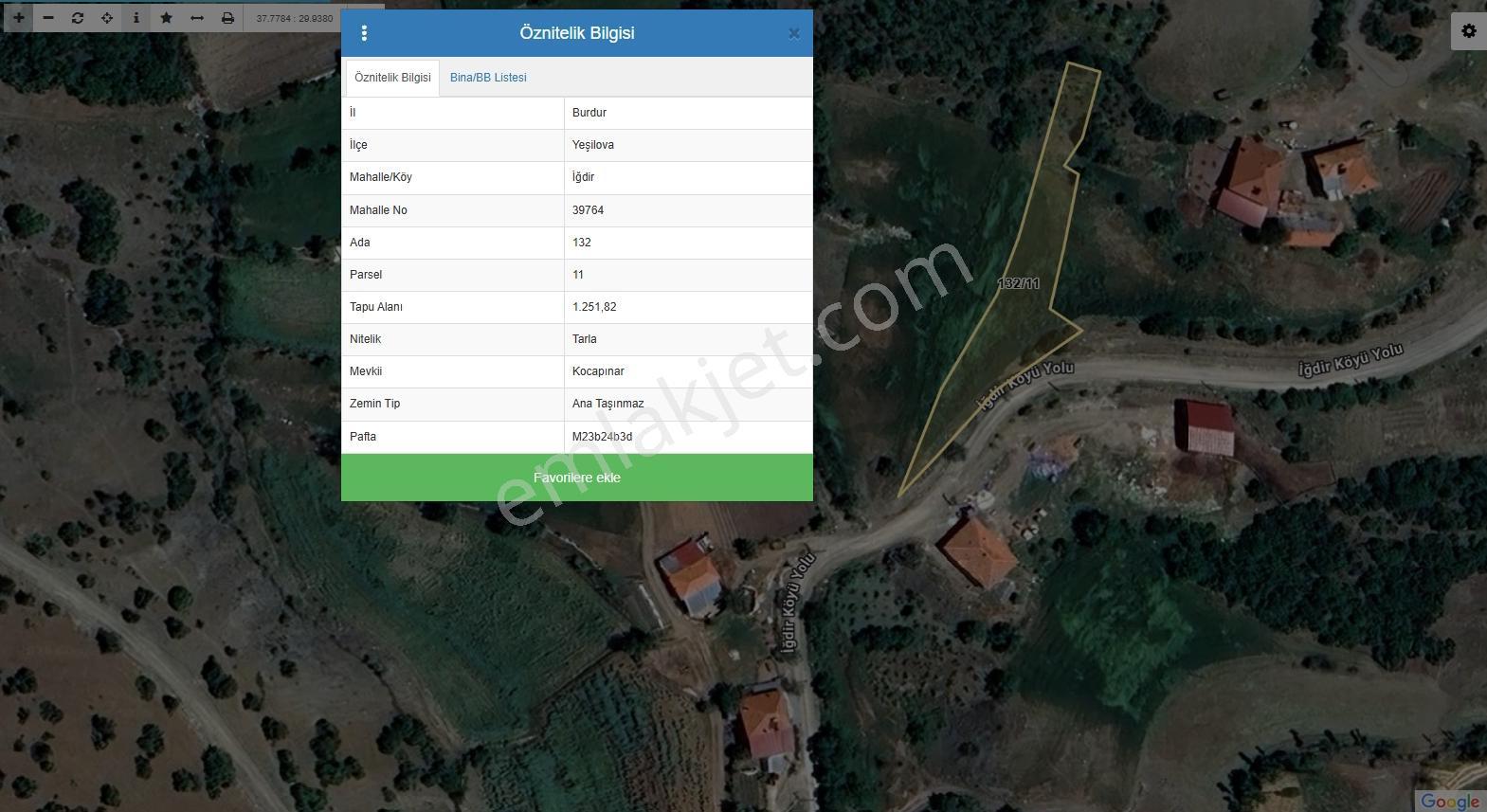This screenshot has width=1487, height=812.
Task: Click the Favorilere ekle button
Action: pyautogui.click(x=577, y=478)
